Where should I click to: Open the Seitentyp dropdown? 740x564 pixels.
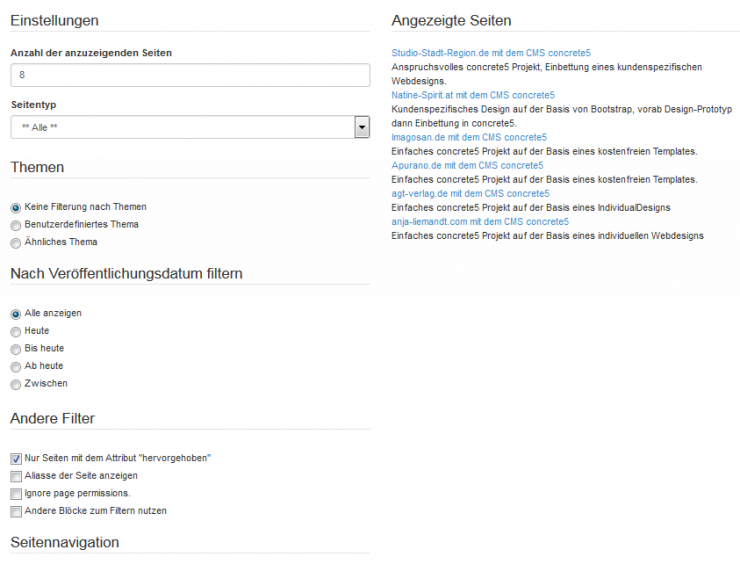pyautogui.click(x=190, y=127)
